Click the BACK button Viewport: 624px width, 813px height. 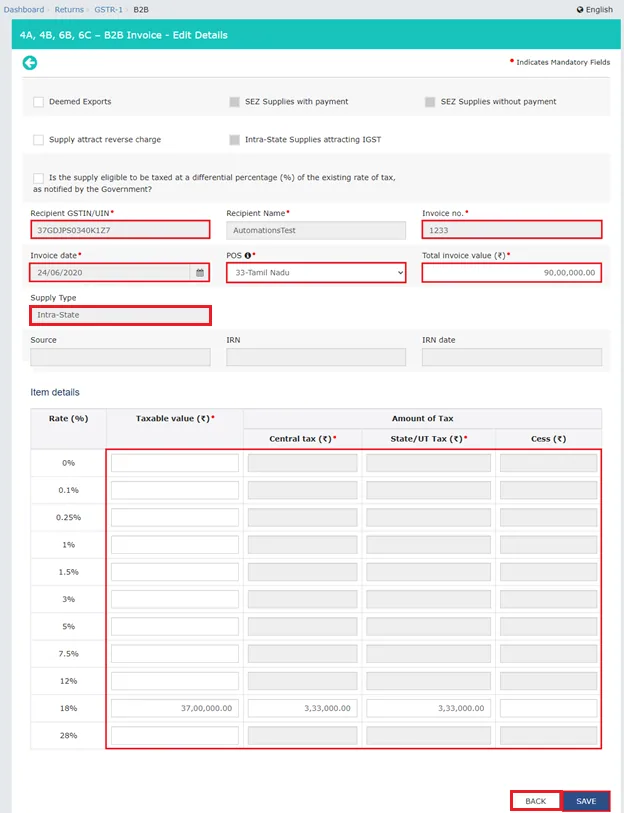535,801
